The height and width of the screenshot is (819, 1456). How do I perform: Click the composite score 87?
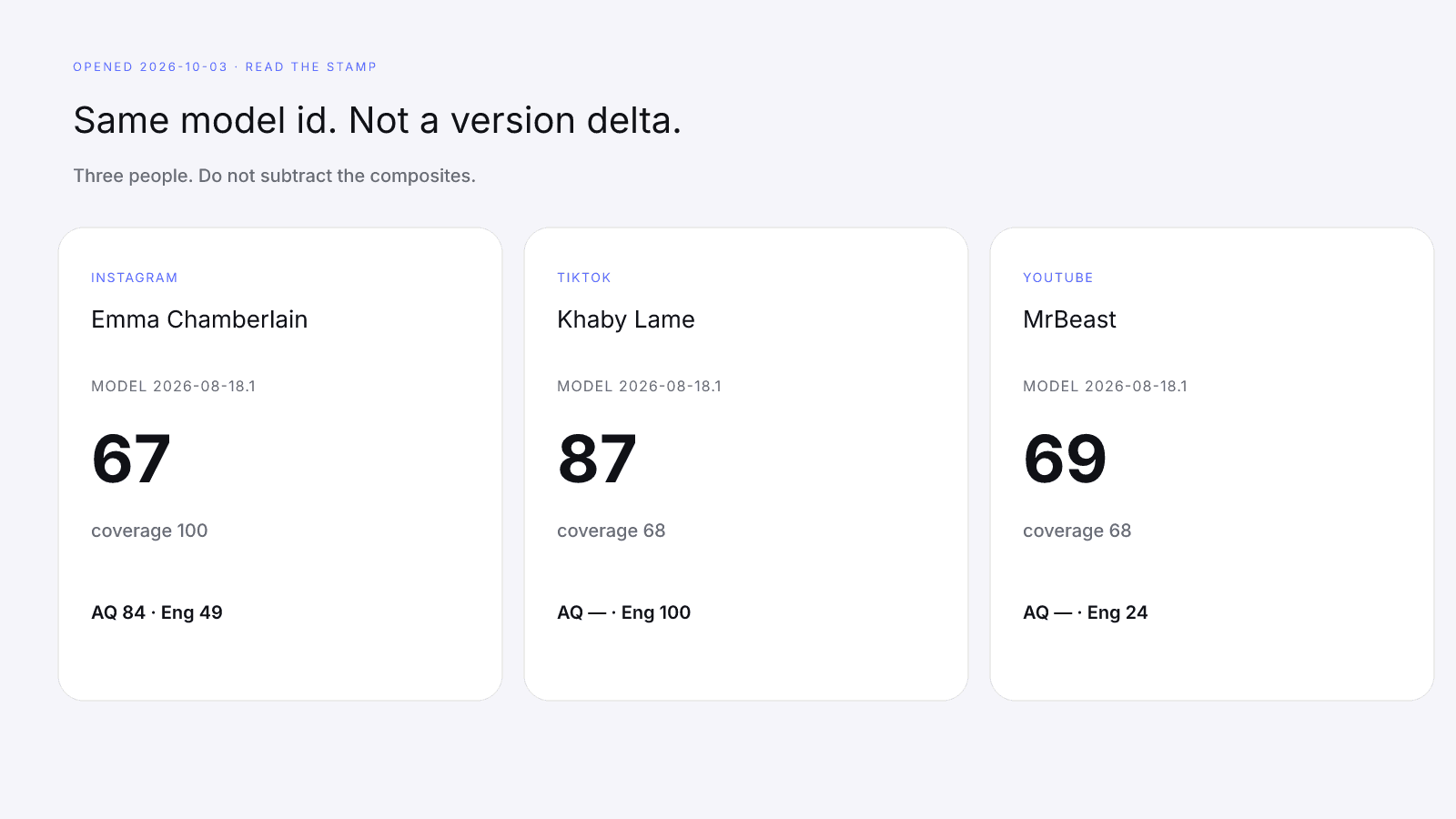point(597,459)
